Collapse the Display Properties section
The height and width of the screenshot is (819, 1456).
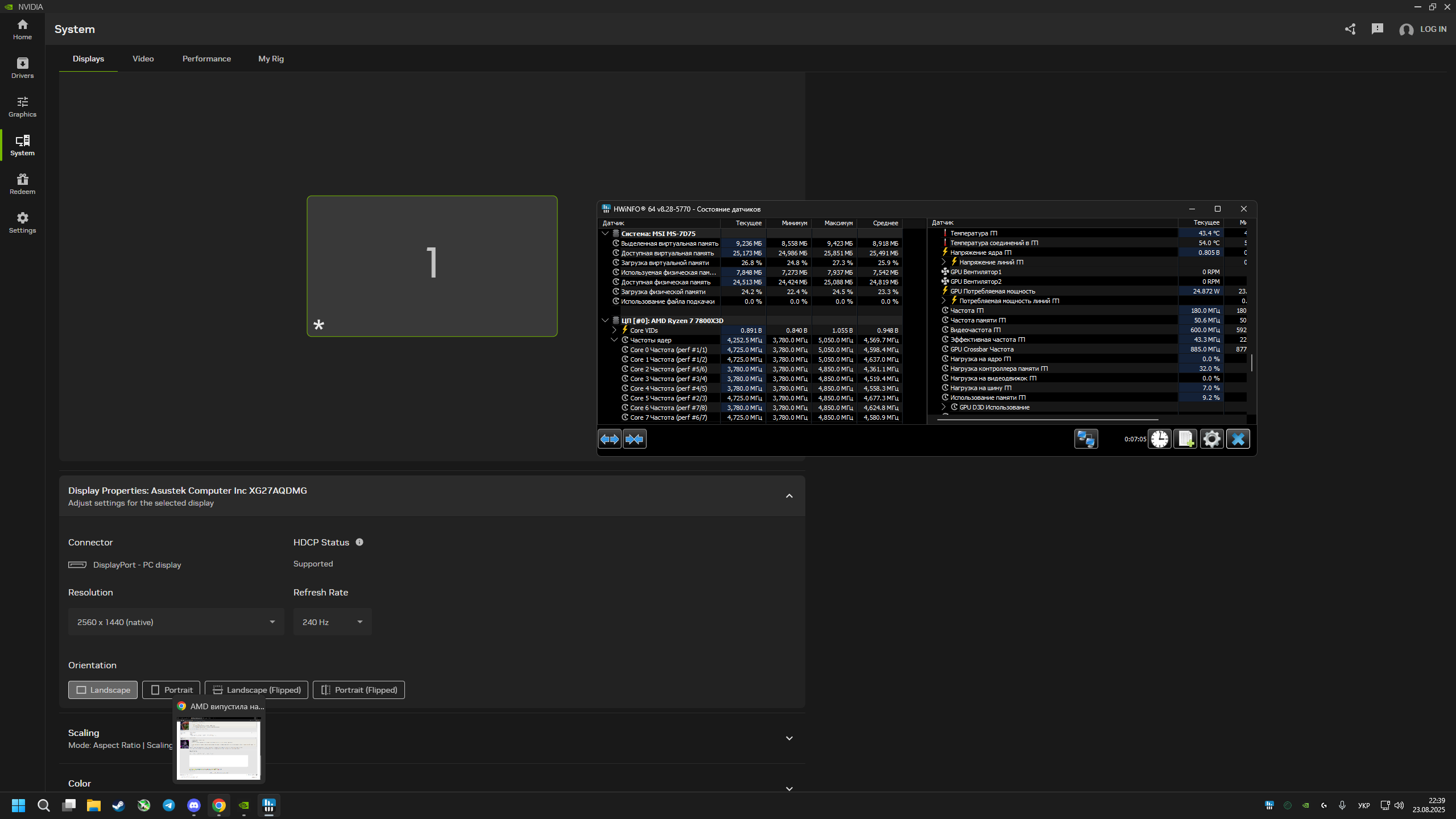click(789, 496)
